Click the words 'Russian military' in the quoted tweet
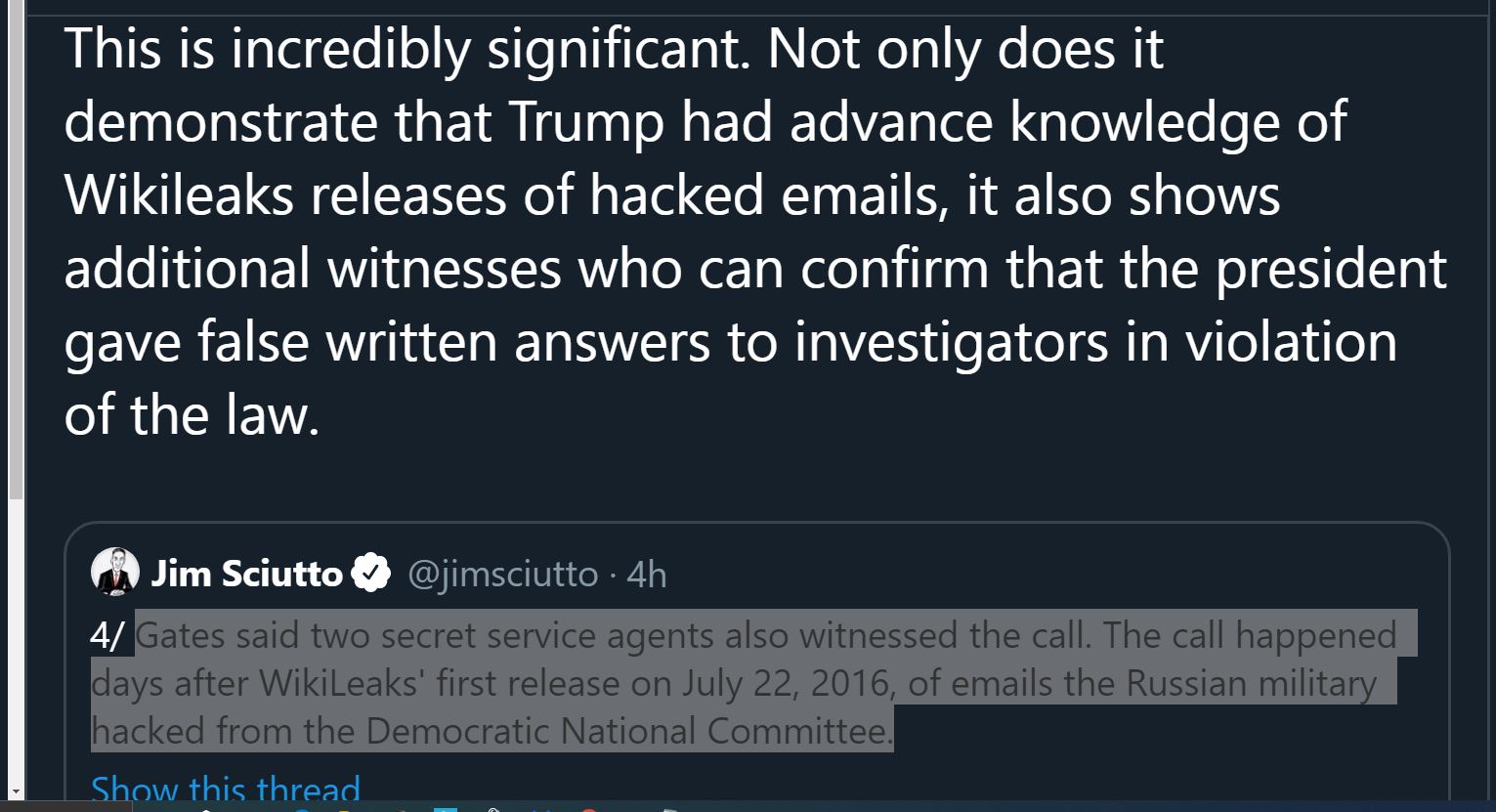Viewport: 1496px width, 812px height. pyautogui.click(x=1251, y=684)
